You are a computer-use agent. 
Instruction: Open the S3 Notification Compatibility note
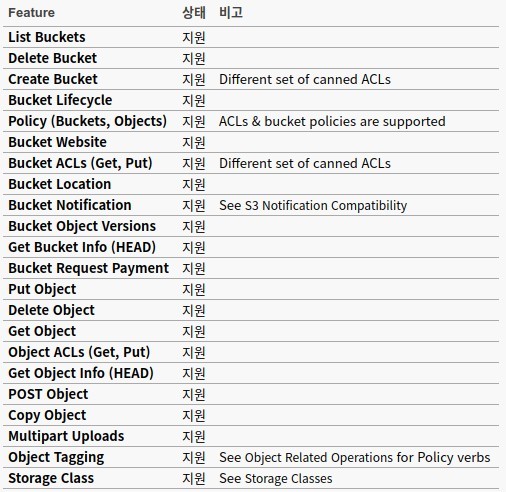tap(313, 205)
